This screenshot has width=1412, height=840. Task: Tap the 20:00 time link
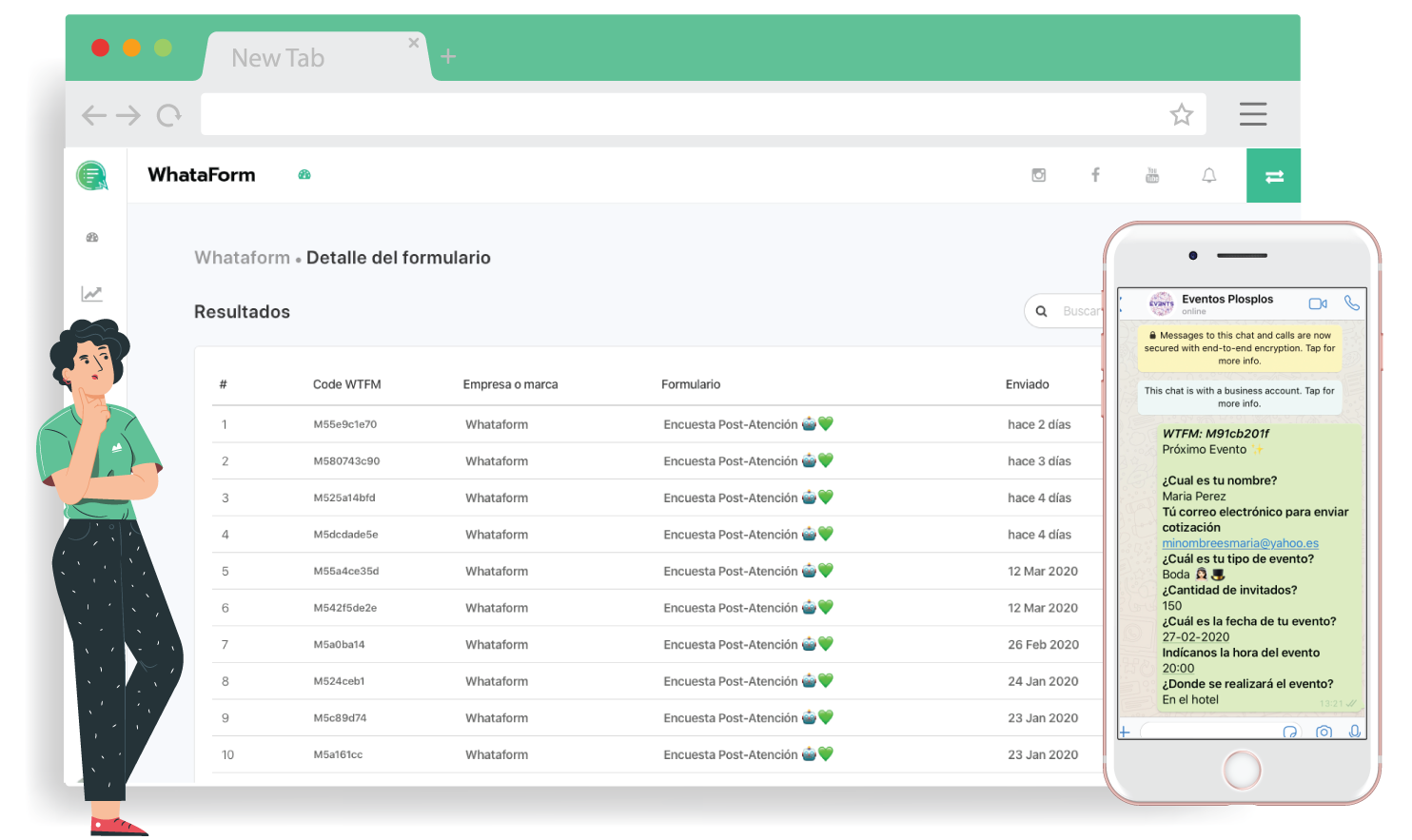[1178, 669]
